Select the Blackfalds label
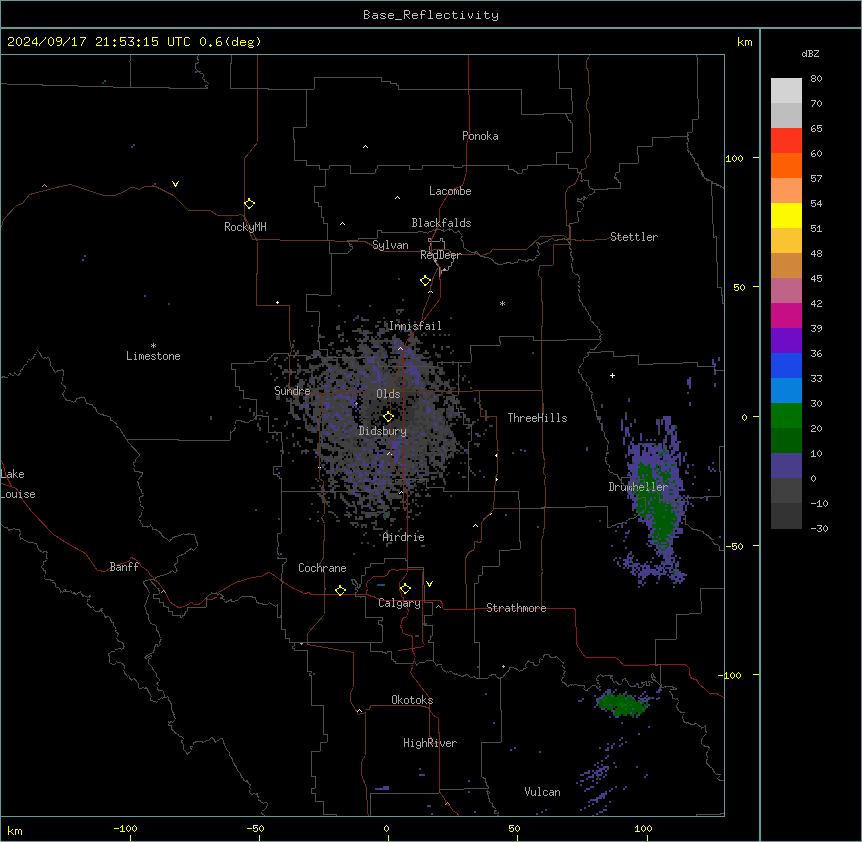 (x=441, y=223)
